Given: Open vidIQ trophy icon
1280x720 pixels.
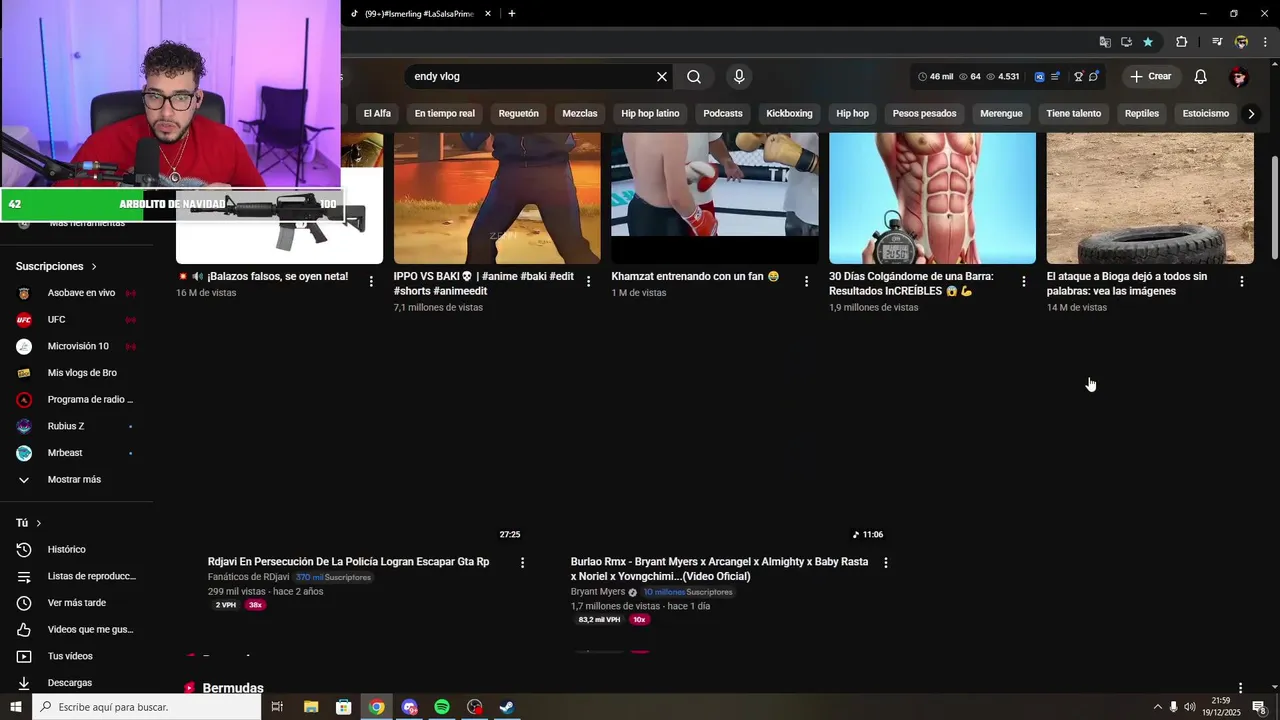Looking at the screenshot, I should click(1079, 76).
